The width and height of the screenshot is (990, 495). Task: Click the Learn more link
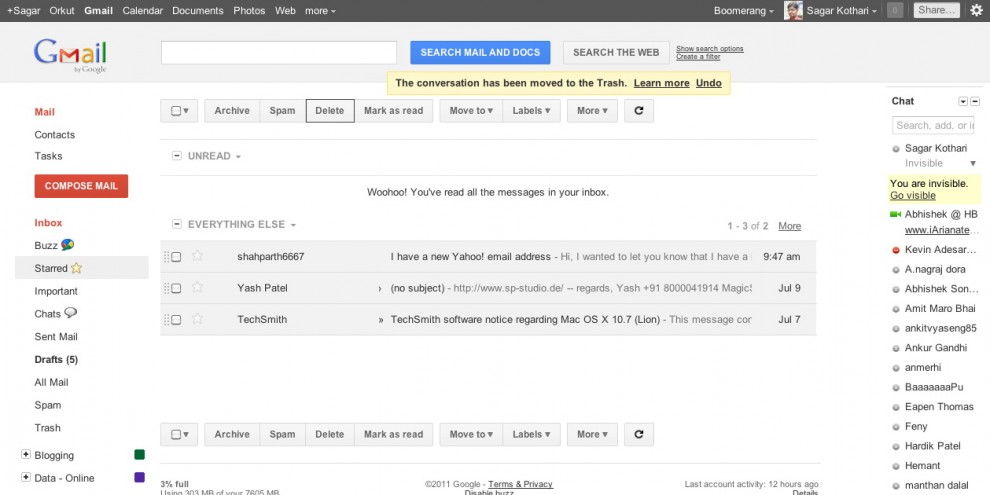pos(662,83)
